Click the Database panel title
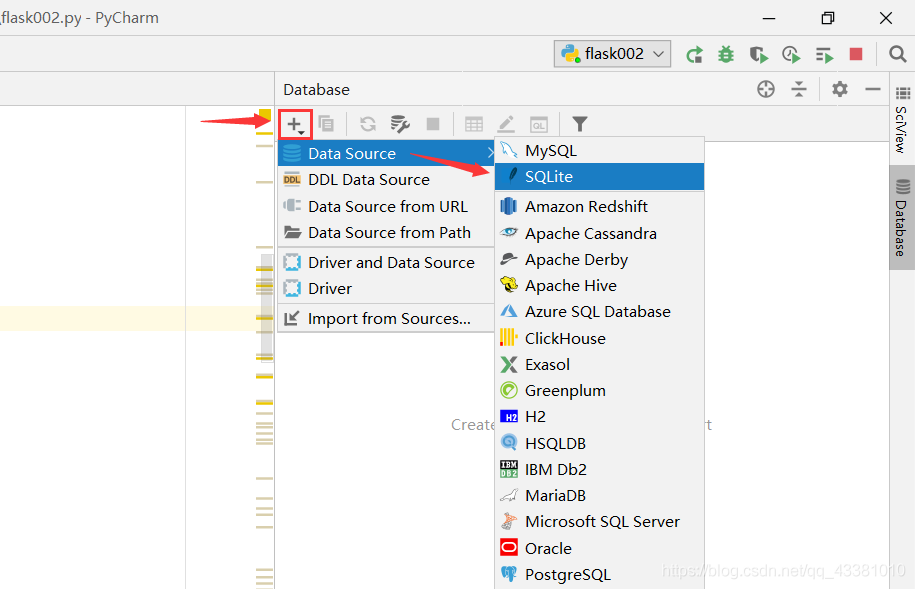The height and width of the screenshot is (589, 915). point(316,89)
